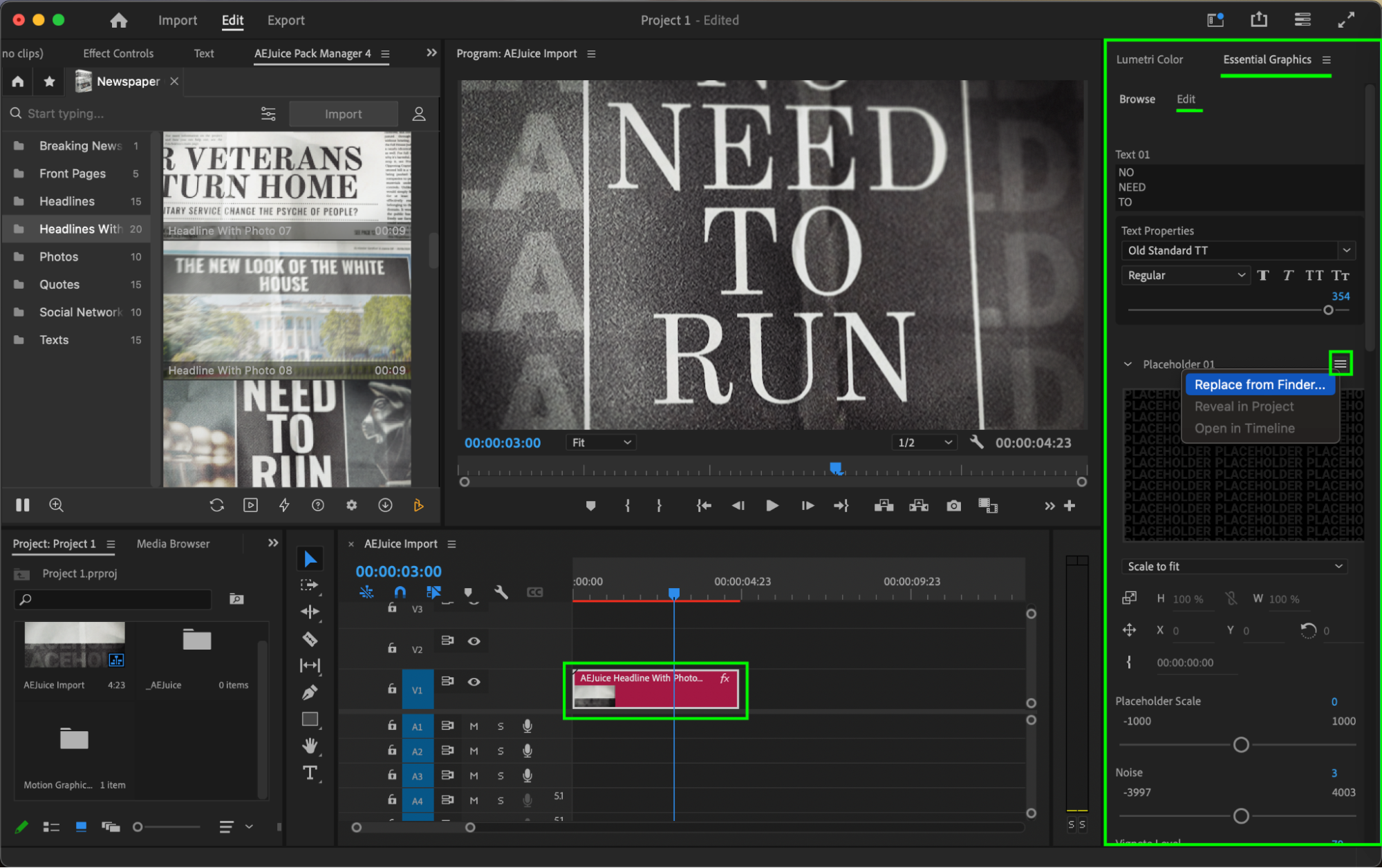Select the Hand tool
Image resolution: width=1382 pixels, height=868 pixels.
[310, 745]
